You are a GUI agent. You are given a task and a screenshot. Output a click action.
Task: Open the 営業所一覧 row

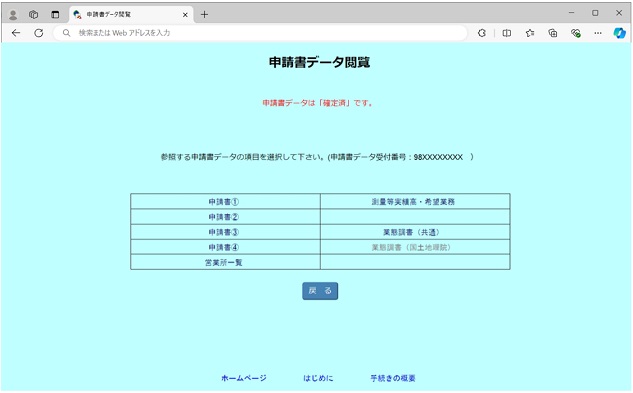pyautogui.click(x=224, y=263)
